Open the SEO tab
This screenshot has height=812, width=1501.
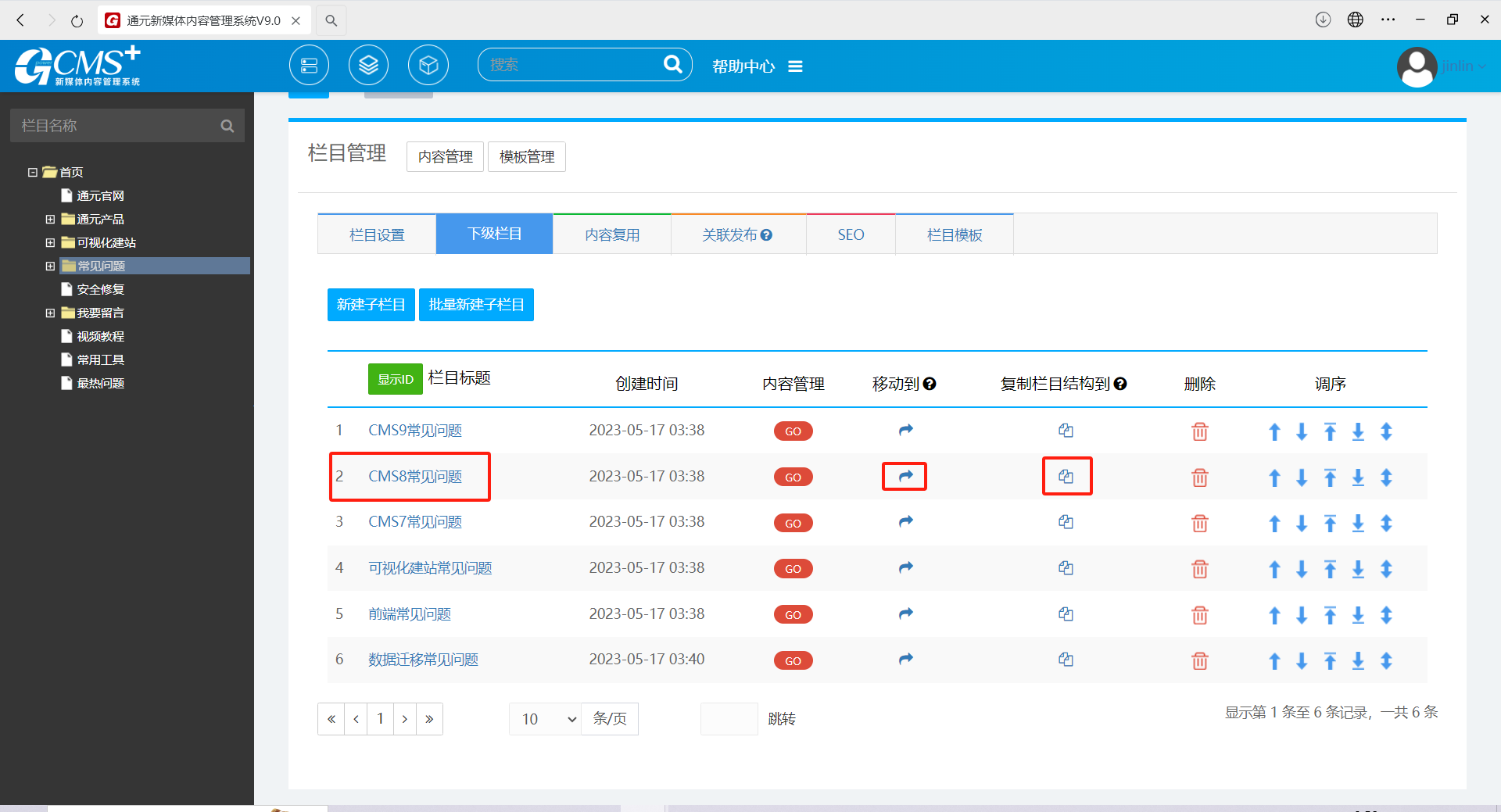[x=850, y=234]
